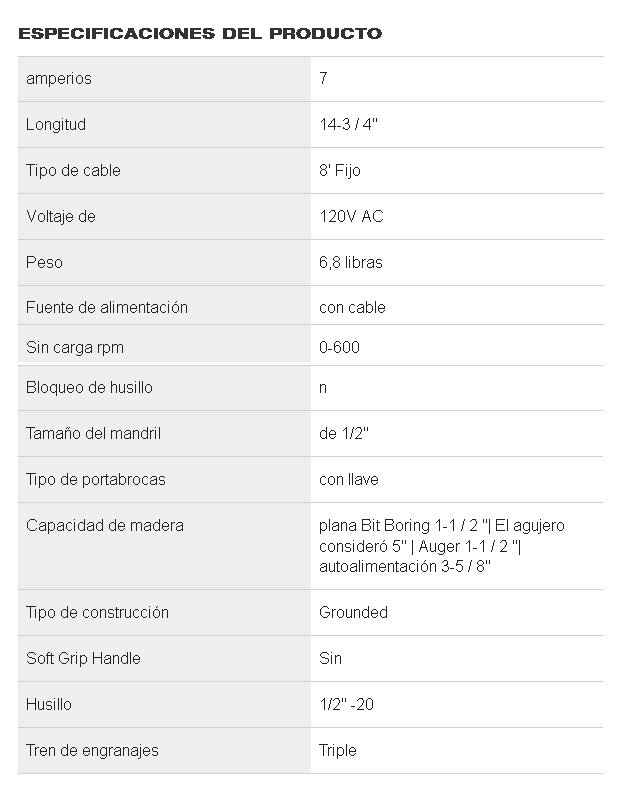Click the 'con cable' value cell

[352, 308]
